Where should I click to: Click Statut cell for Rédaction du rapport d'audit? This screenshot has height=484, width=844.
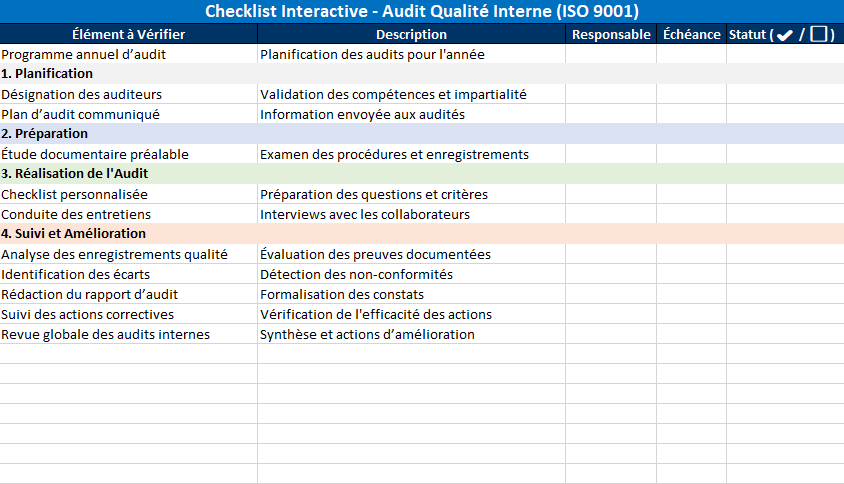click(x=784, y=294)
